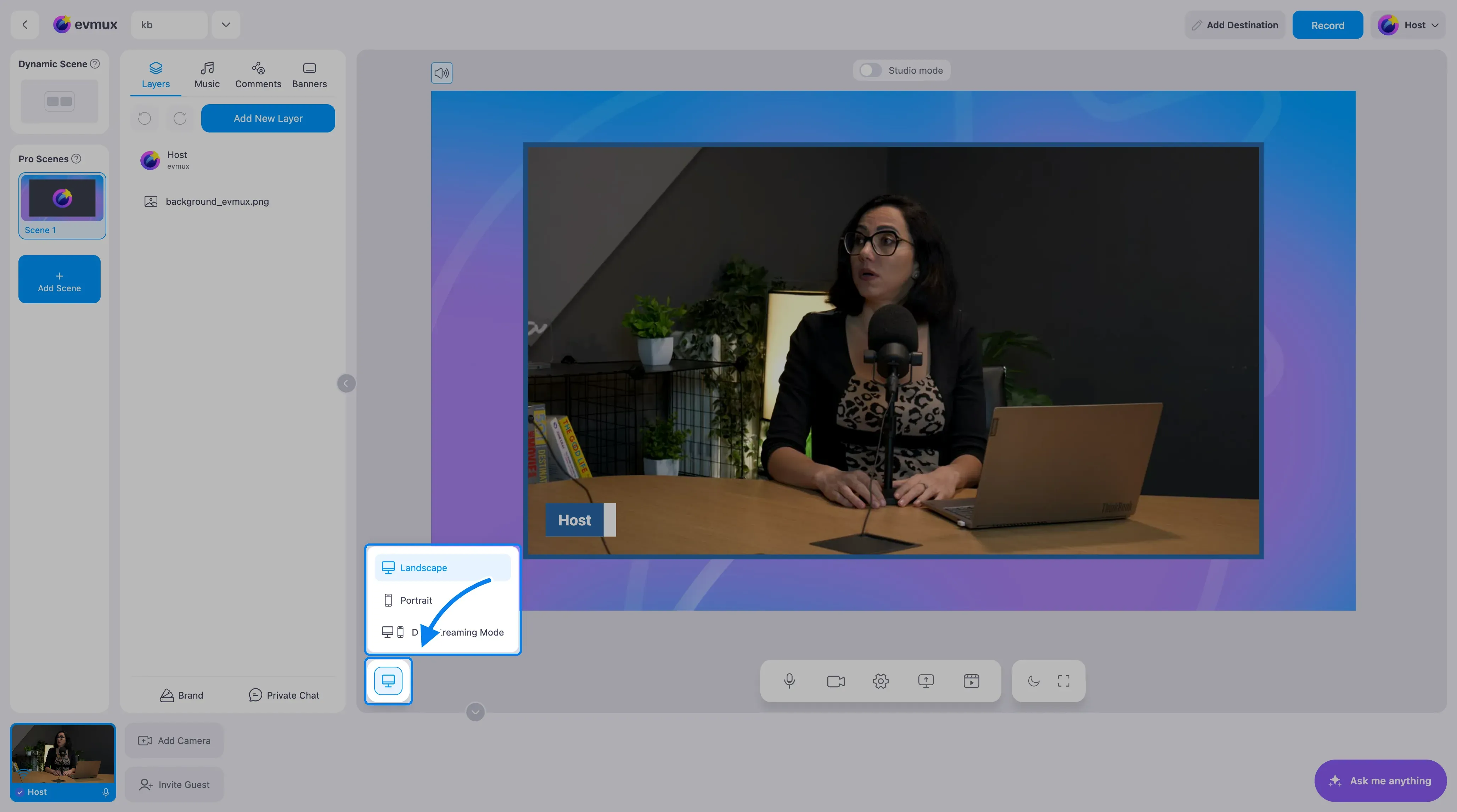Click the Add Scene button

60,279
